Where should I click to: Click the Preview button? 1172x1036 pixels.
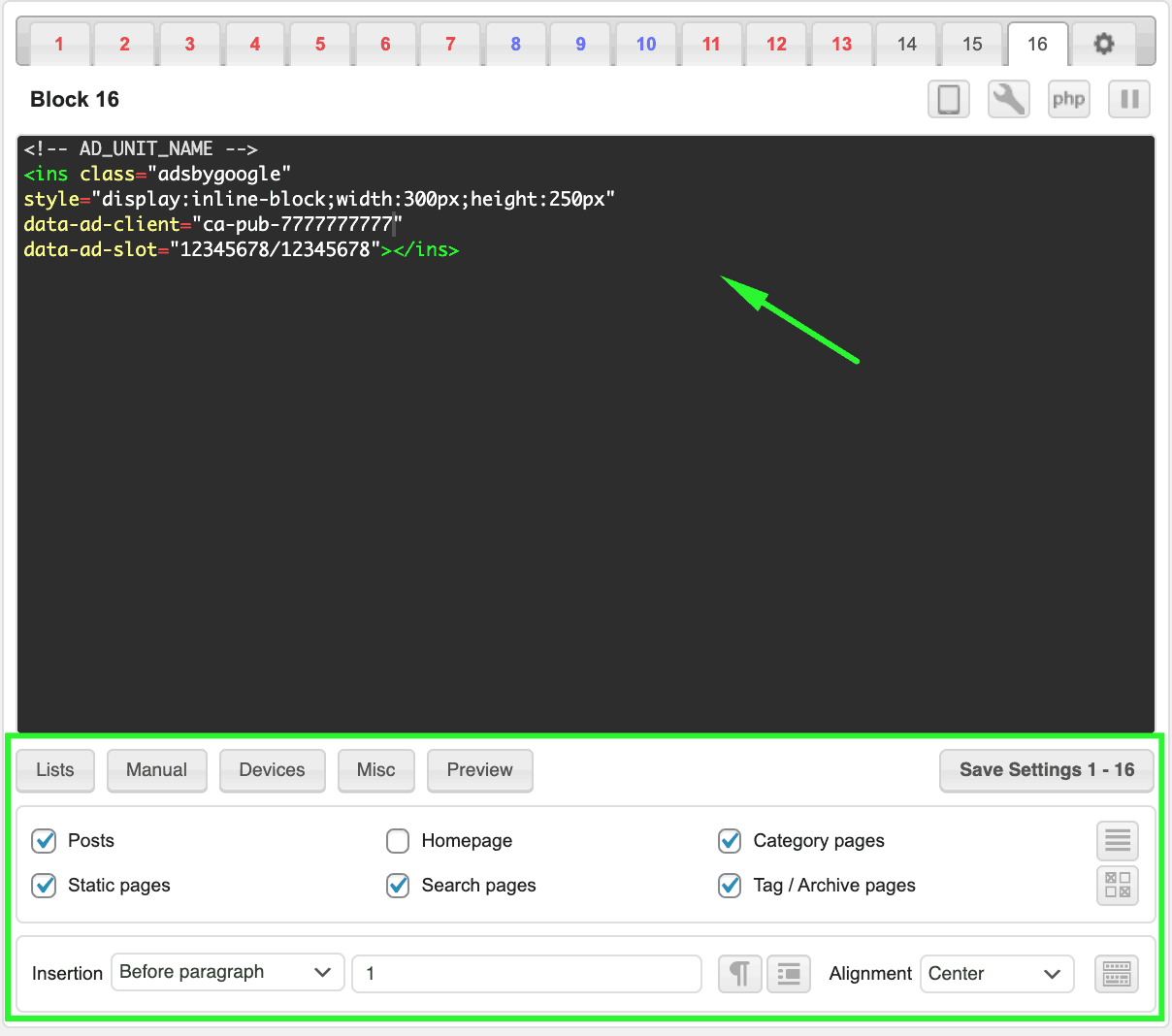pyautogui.click(x=480, y=770)
